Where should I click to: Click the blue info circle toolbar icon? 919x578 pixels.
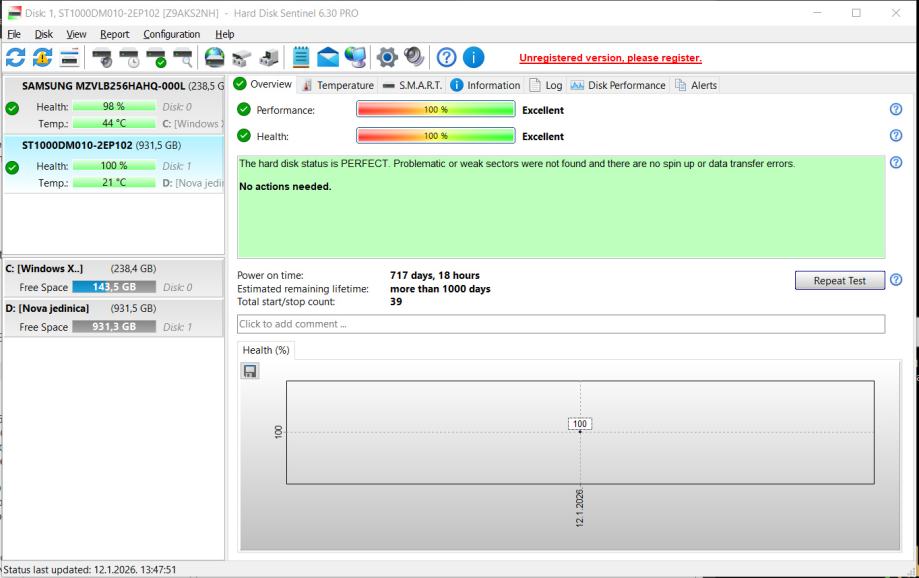473,58
